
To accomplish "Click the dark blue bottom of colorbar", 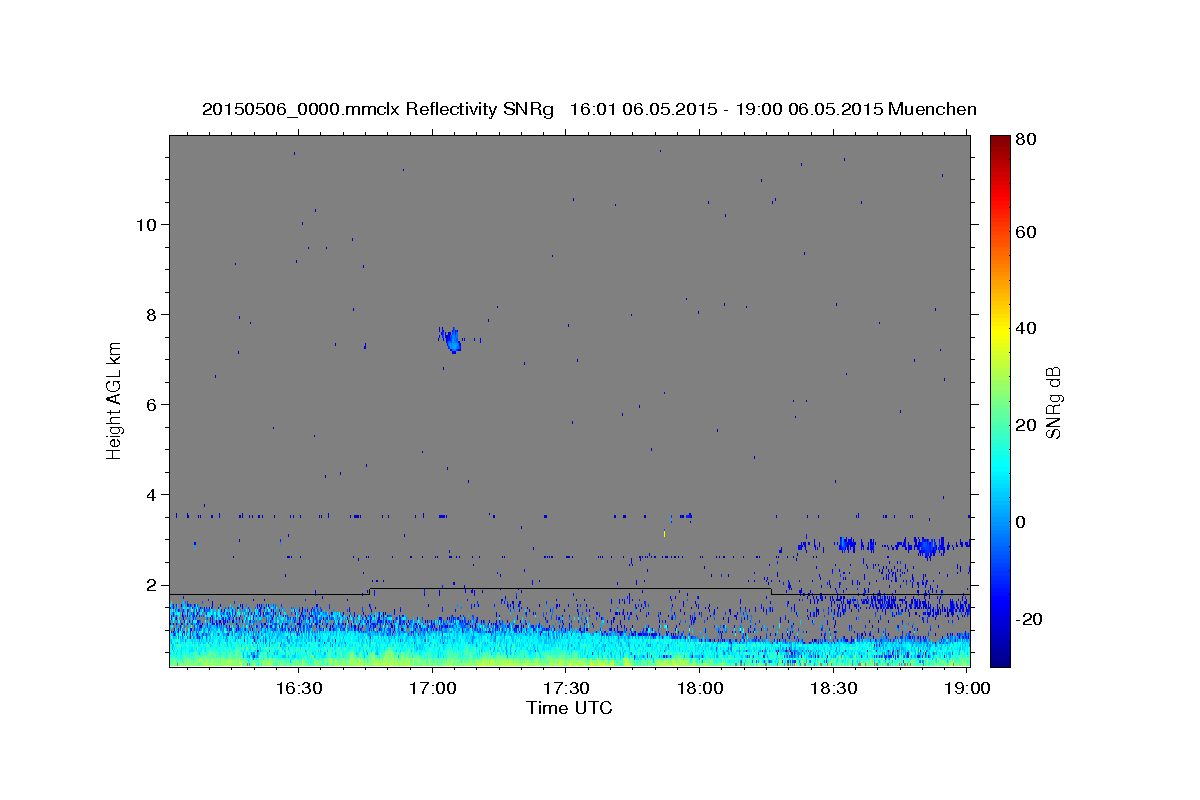I will pos(1000,660).
